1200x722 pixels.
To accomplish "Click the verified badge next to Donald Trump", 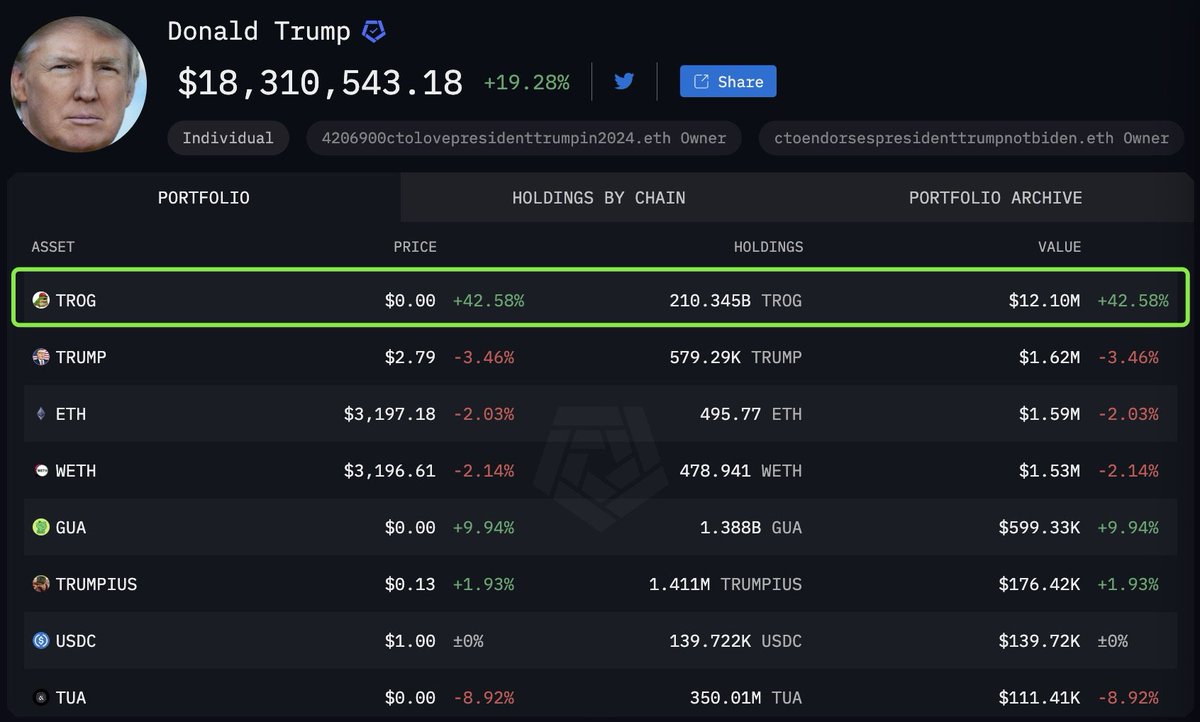I will (373, 32).
